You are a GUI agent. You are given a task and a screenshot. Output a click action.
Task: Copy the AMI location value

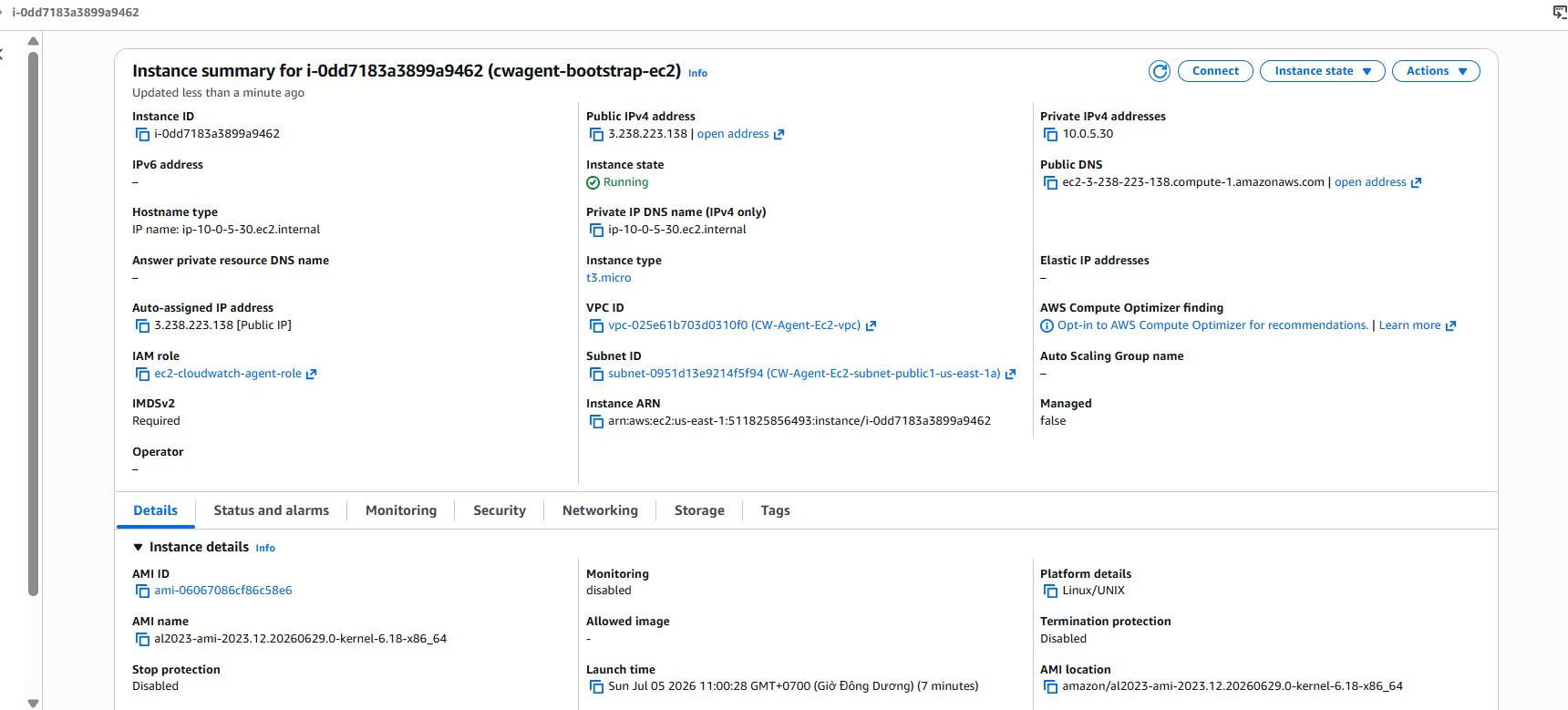pyautogui.click(x=1050, y=686)
